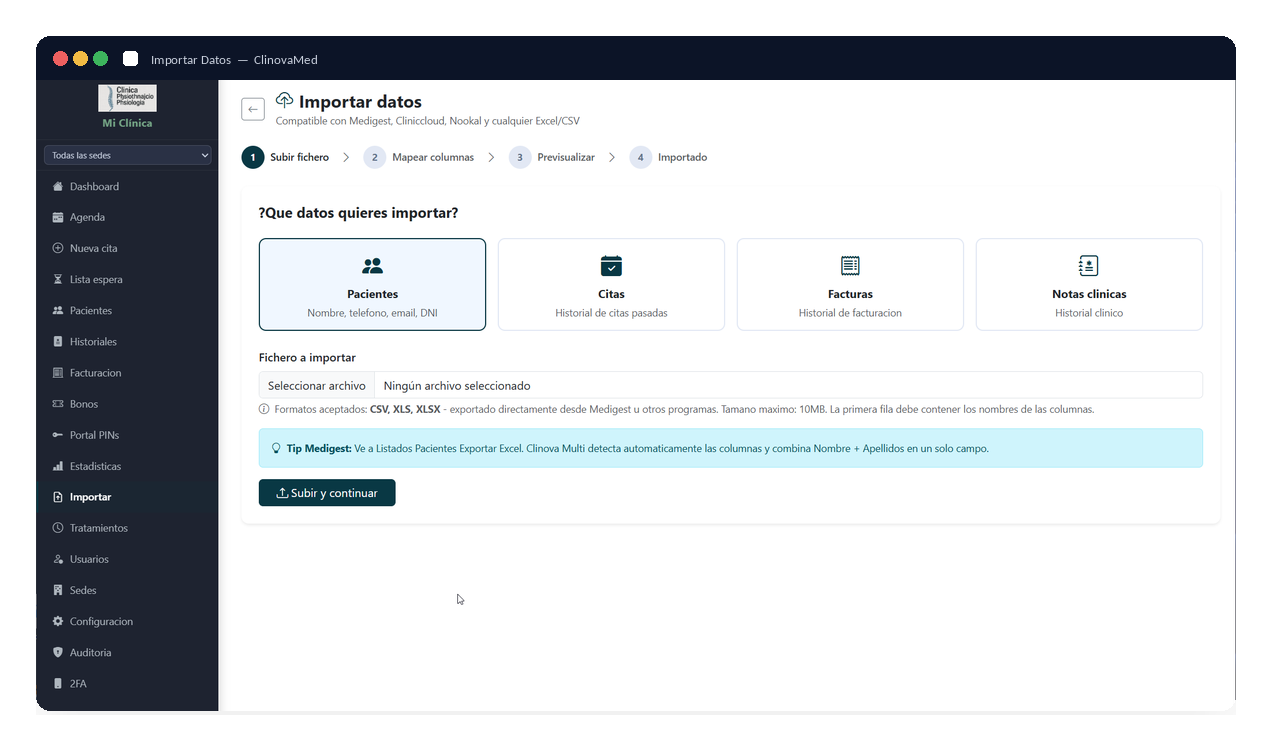
Task: Click the Estadisticas label in sidebar
Action: click(95, 467)
